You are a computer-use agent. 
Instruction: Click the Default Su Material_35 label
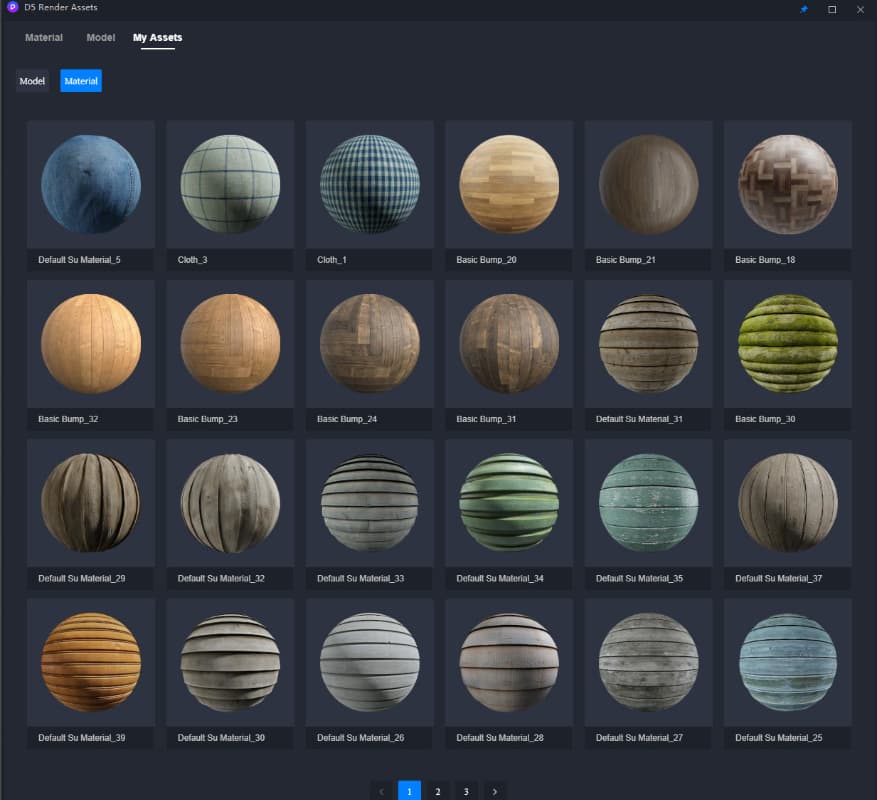click(x=638, y=578)
